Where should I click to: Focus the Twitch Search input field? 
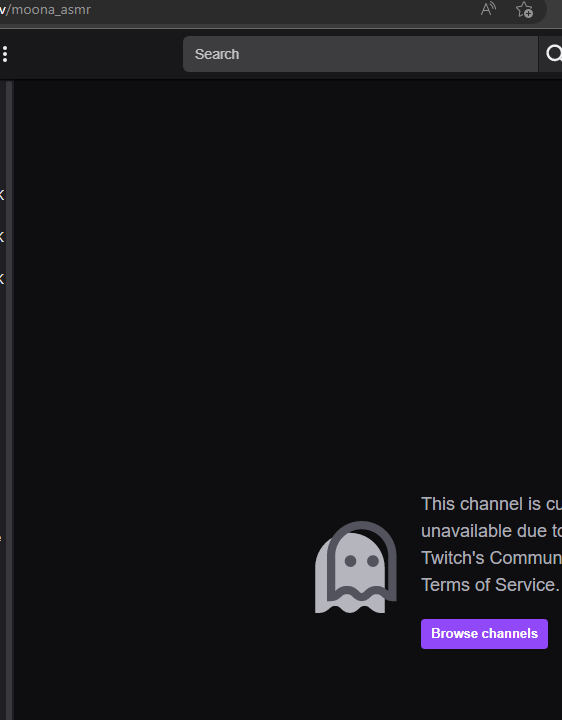click(360, 54)
